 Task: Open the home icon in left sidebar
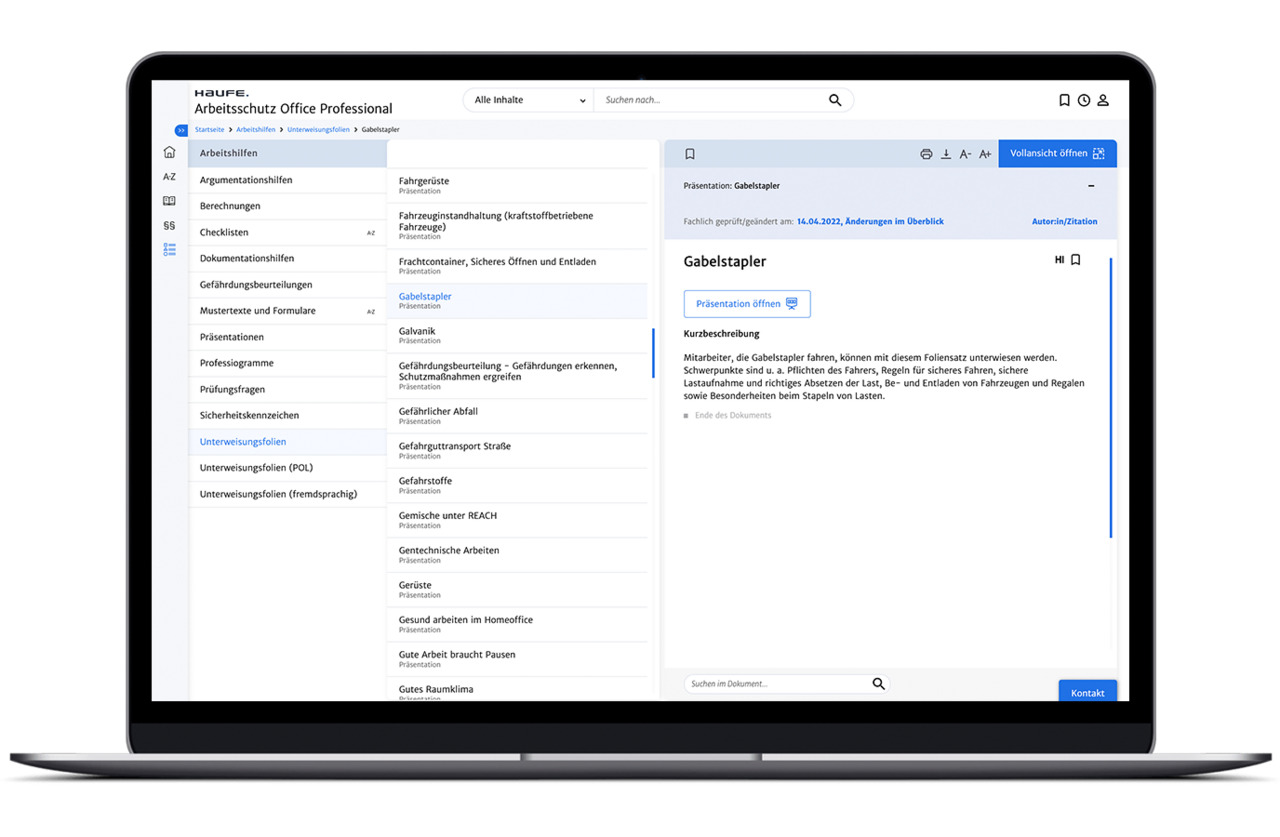tap(169, 153)
